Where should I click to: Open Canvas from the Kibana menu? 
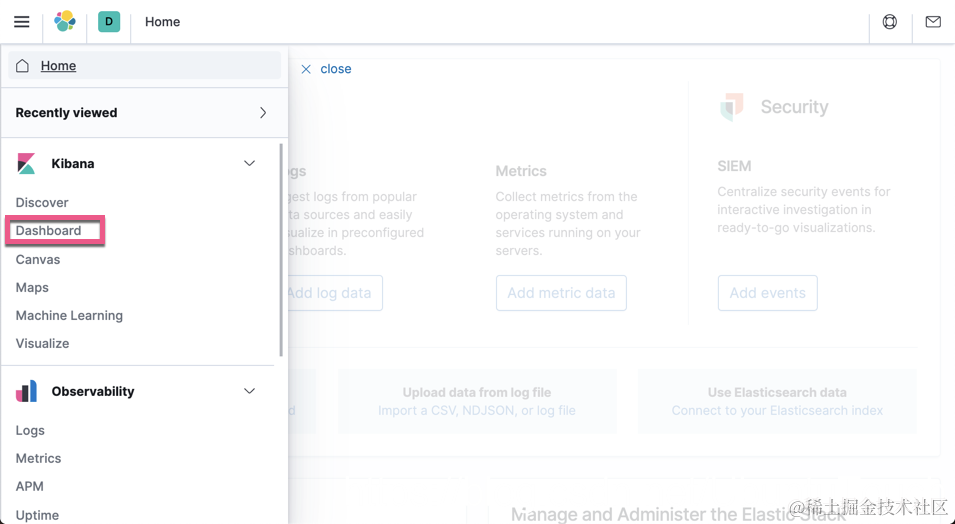coord(38,260)
